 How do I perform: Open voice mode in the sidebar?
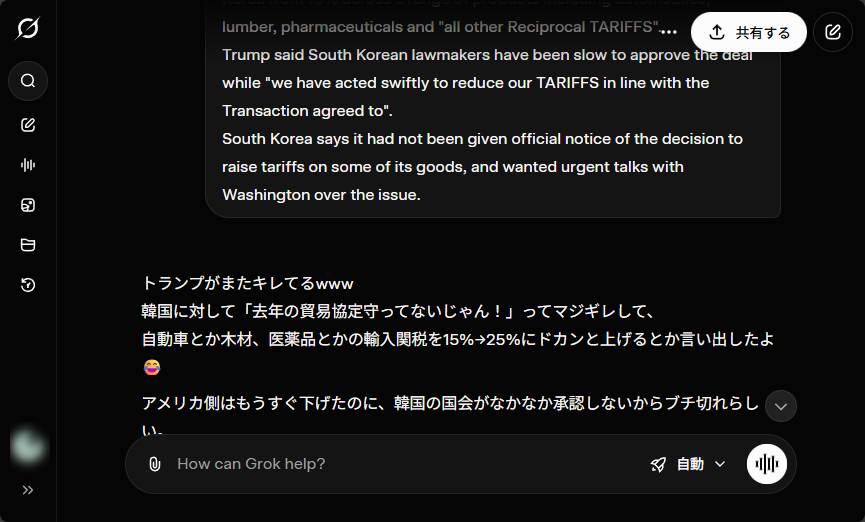tap(28, 165)
